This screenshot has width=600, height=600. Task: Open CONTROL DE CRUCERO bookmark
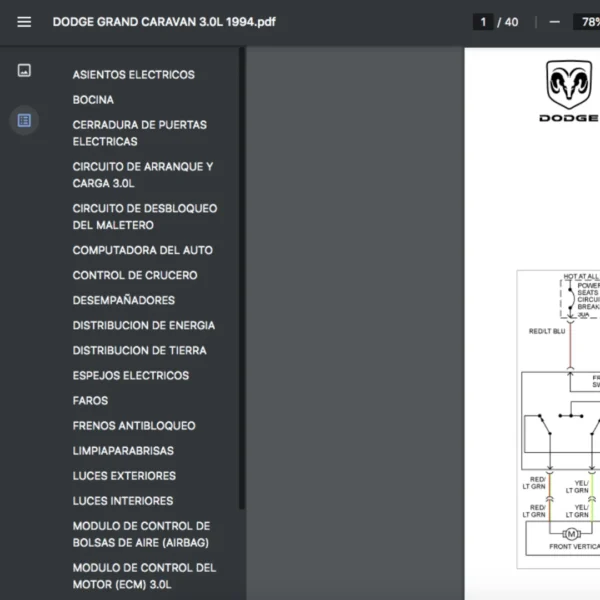(x=135, y=275)
